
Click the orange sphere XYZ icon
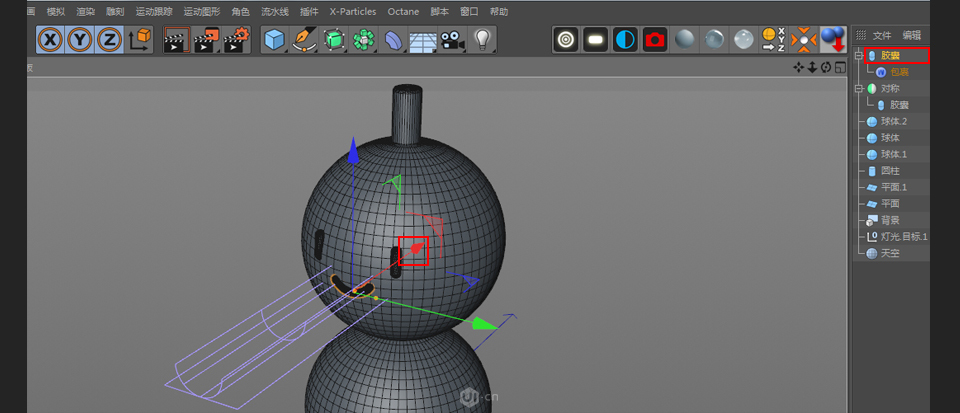[x=773, y=40]
